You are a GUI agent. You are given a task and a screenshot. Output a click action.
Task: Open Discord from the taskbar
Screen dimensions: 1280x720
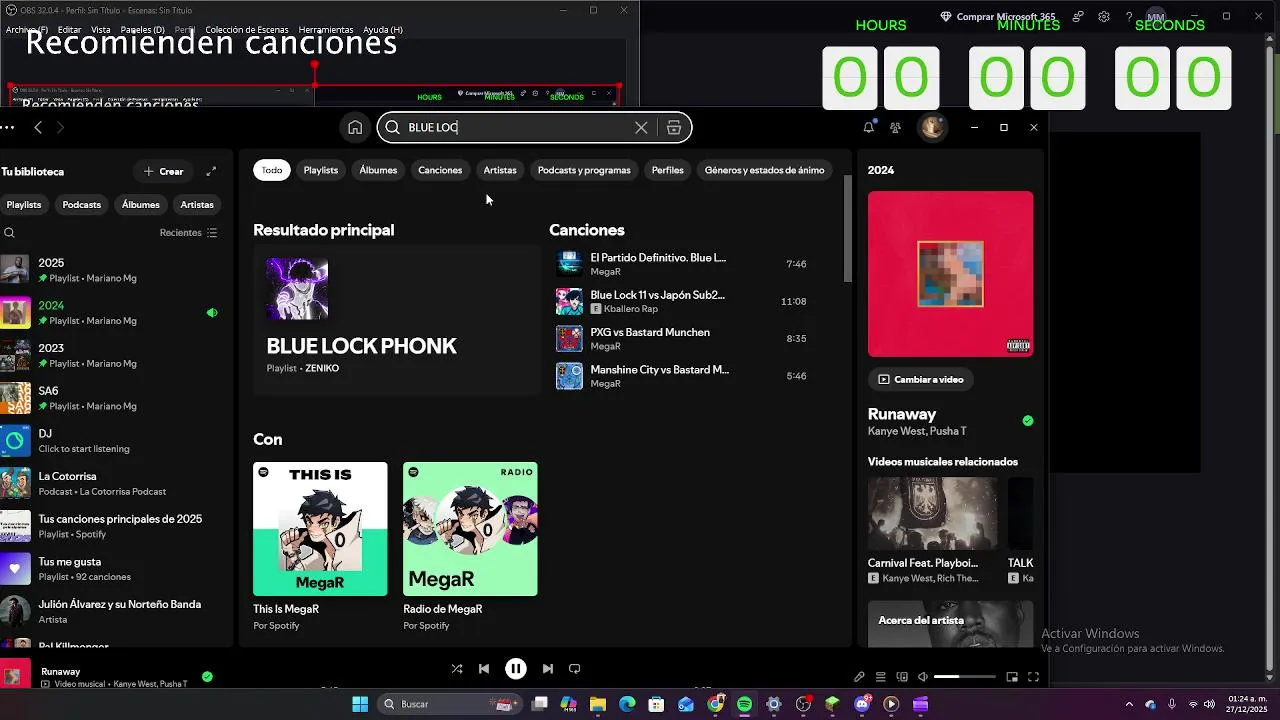862,704
